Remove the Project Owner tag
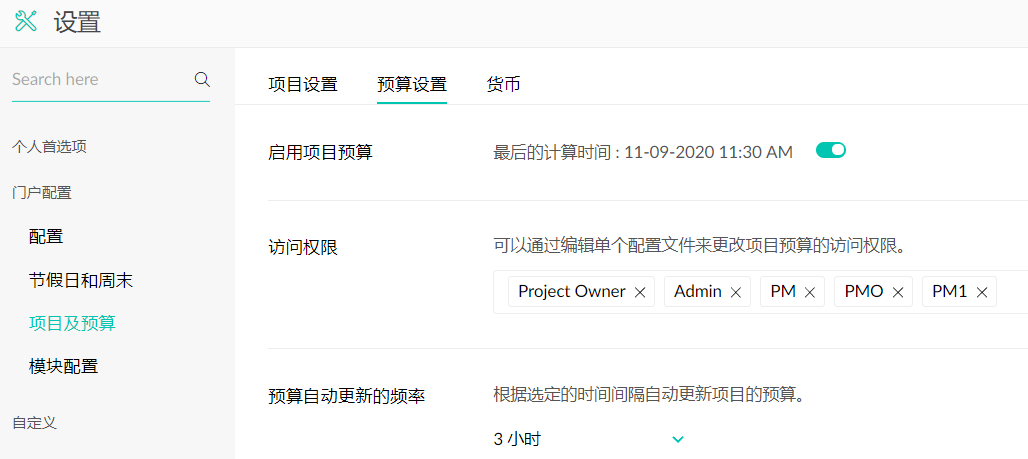The width and height of the screenshot is (1028, 459). [640, 292]
